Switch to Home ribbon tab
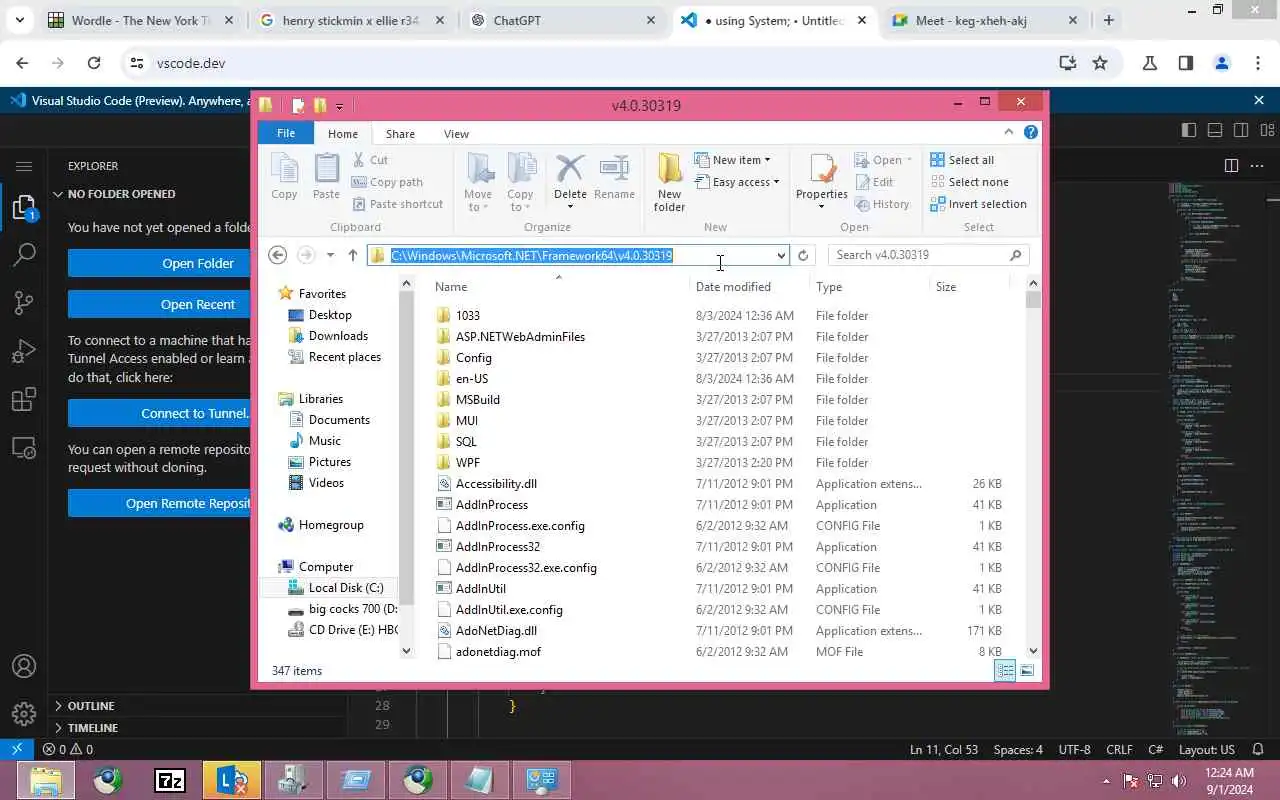The width and height of the screenshot is (1280, 800). pos(342,134)
